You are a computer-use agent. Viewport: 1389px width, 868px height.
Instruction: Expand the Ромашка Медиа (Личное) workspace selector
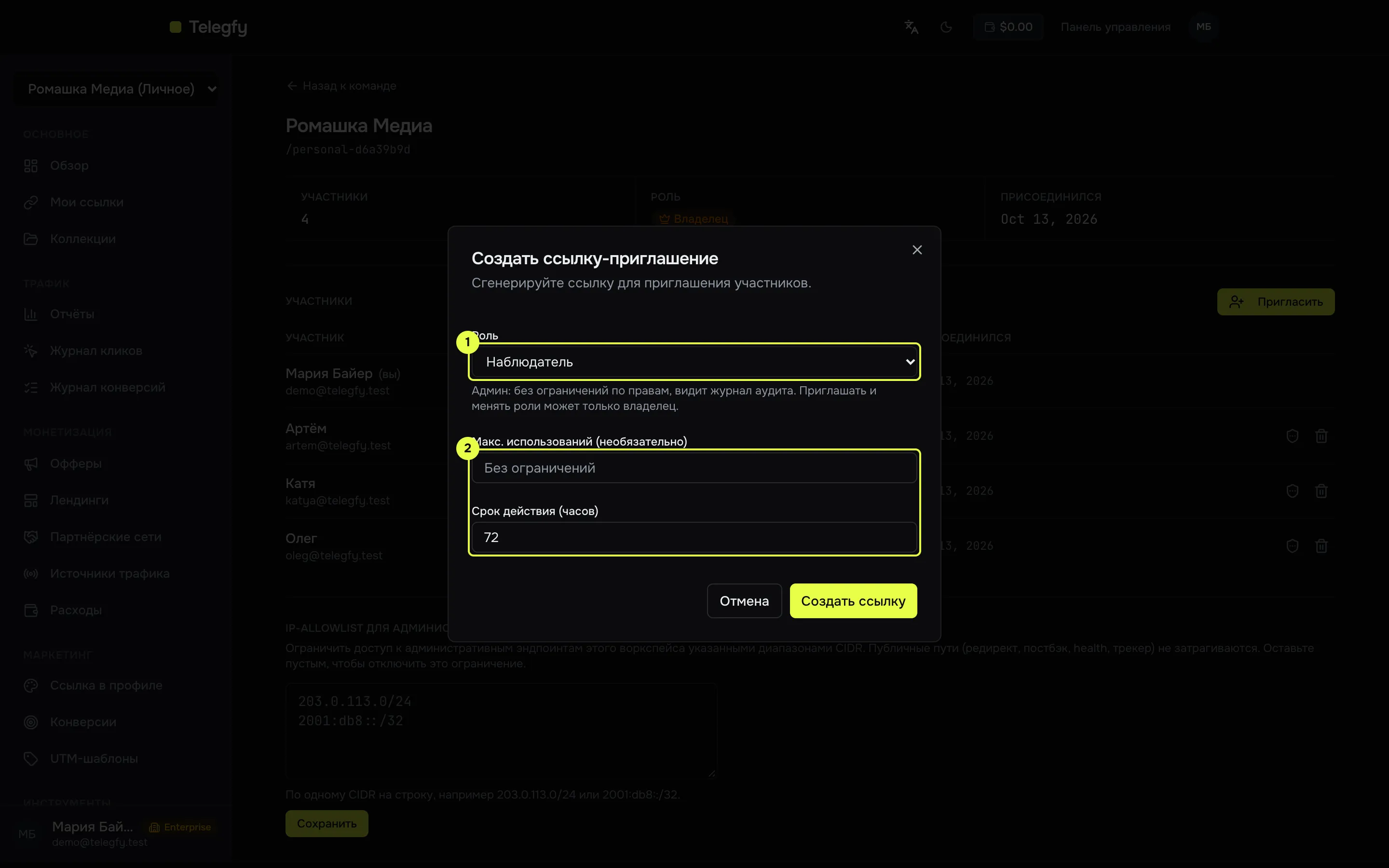coord(116,89)
